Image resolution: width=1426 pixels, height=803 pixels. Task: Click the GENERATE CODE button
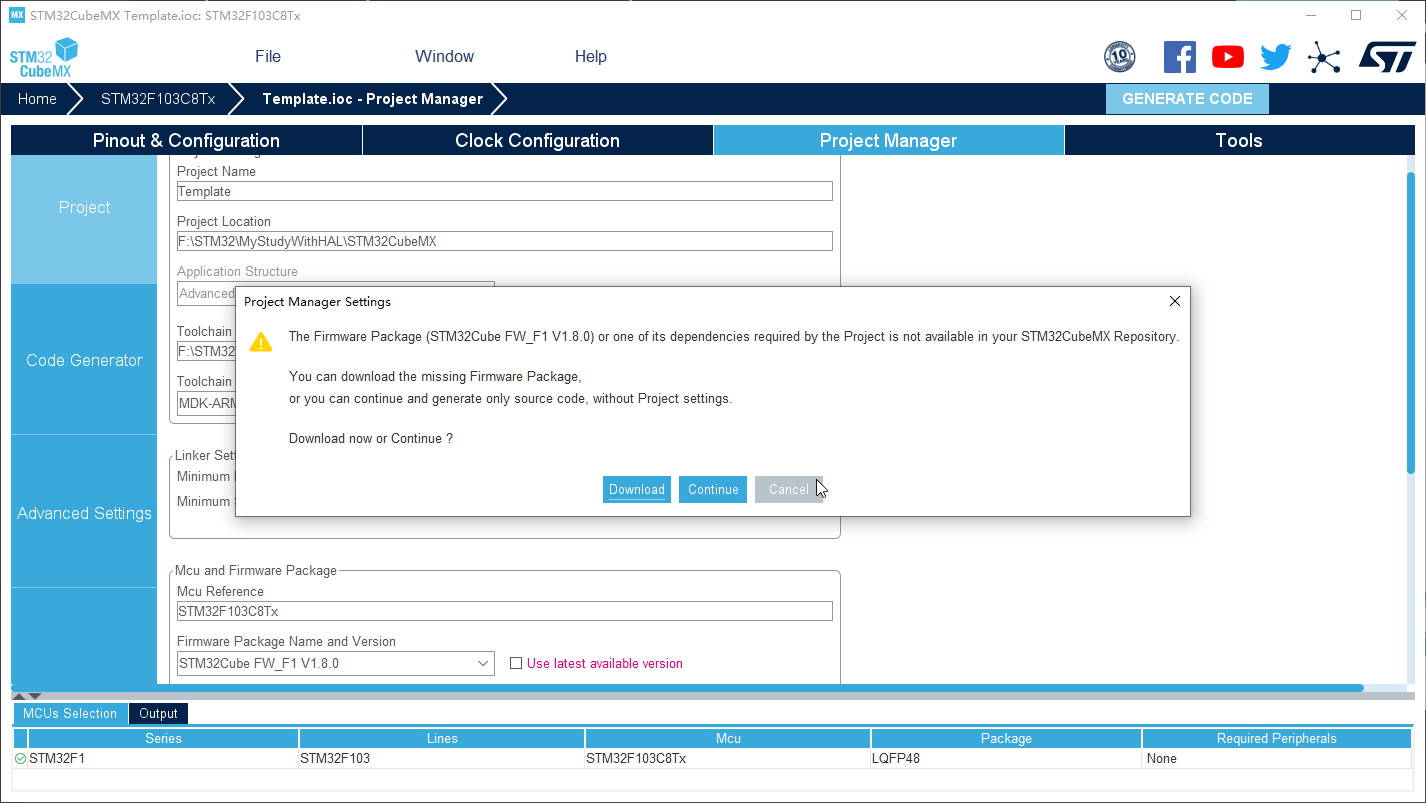tap(1187, 99)
